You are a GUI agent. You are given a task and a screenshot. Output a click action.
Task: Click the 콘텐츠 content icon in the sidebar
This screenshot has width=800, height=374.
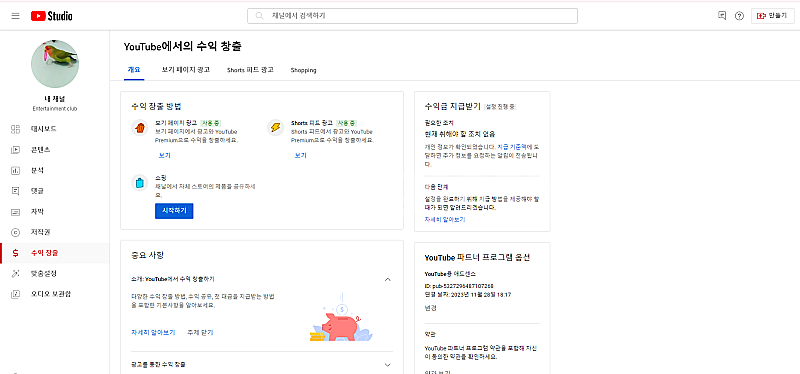(x=15, y=149)
